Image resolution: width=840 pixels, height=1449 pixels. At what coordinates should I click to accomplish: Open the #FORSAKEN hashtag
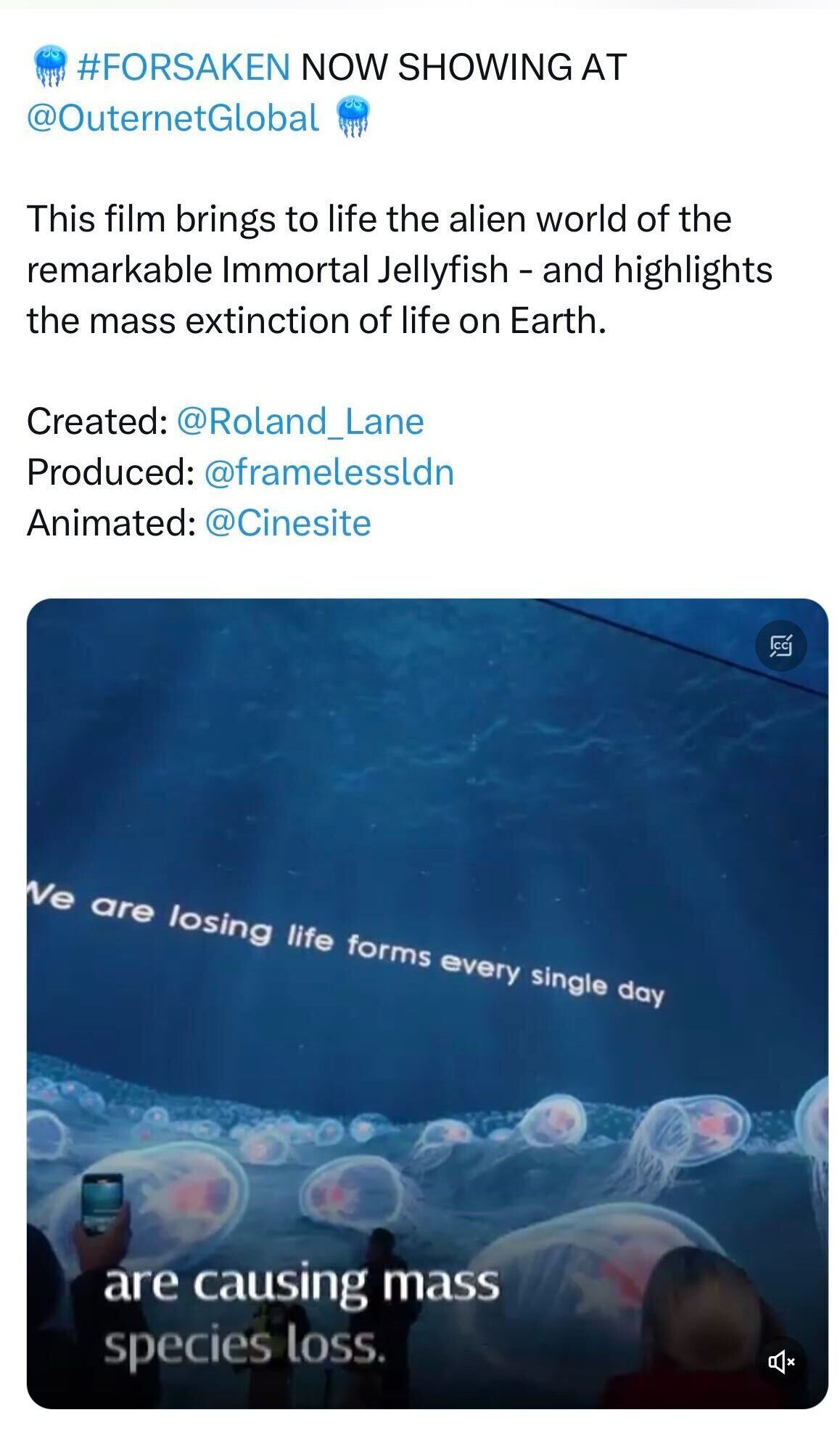183,67
